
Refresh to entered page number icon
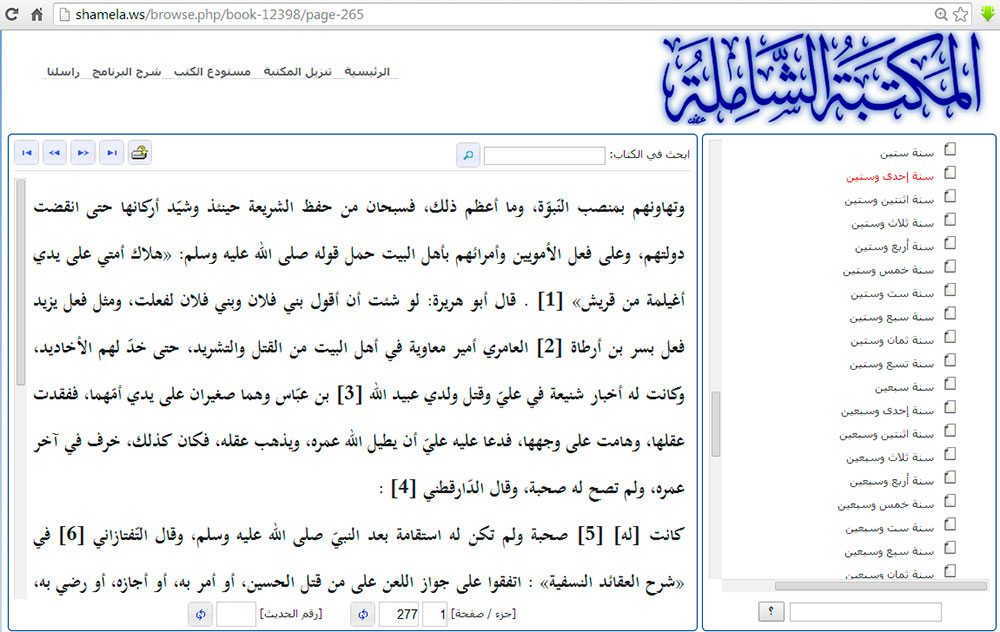(x=363, y=614)
